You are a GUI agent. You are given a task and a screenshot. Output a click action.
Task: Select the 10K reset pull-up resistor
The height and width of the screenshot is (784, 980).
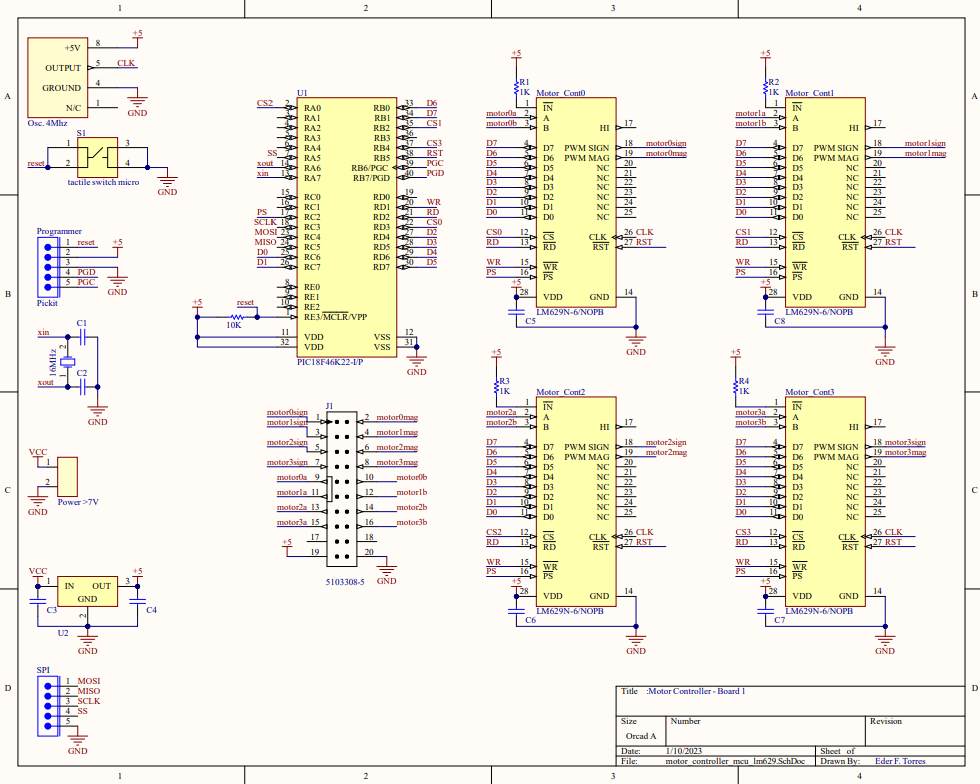(234, 316)
